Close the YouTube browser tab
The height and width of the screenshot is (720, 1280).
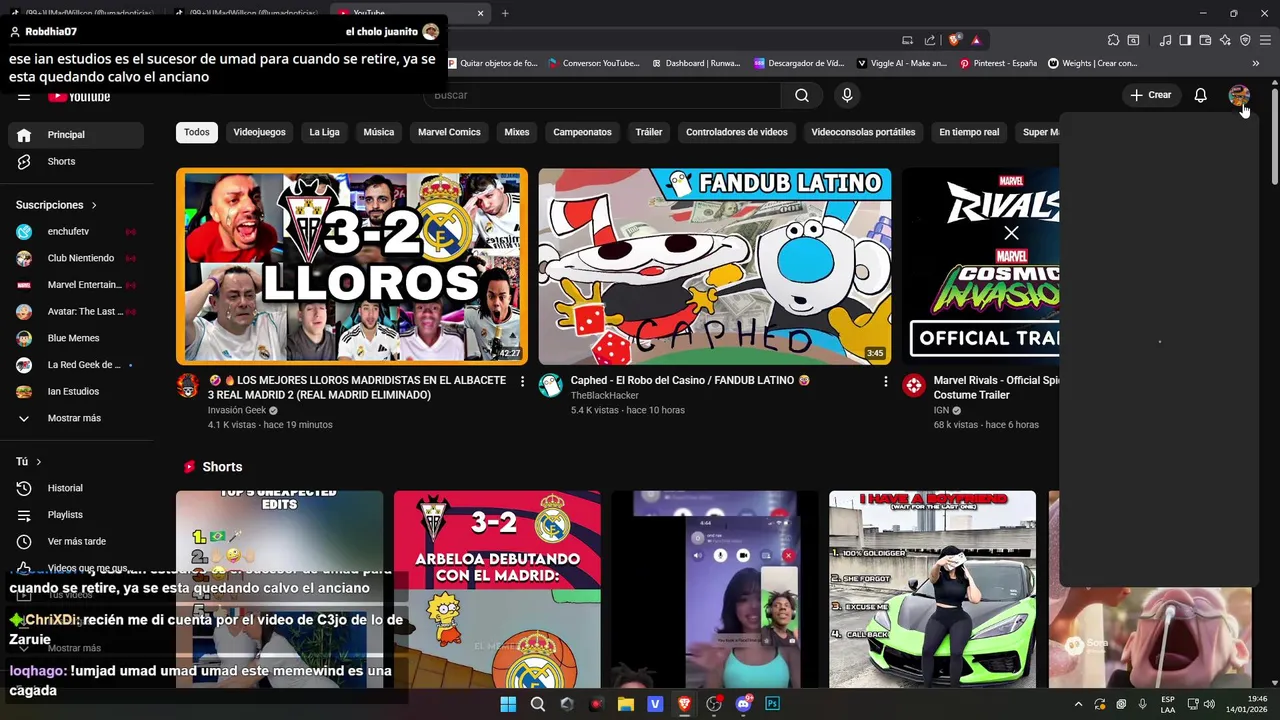pyautogui.click(x=480, y=13)
